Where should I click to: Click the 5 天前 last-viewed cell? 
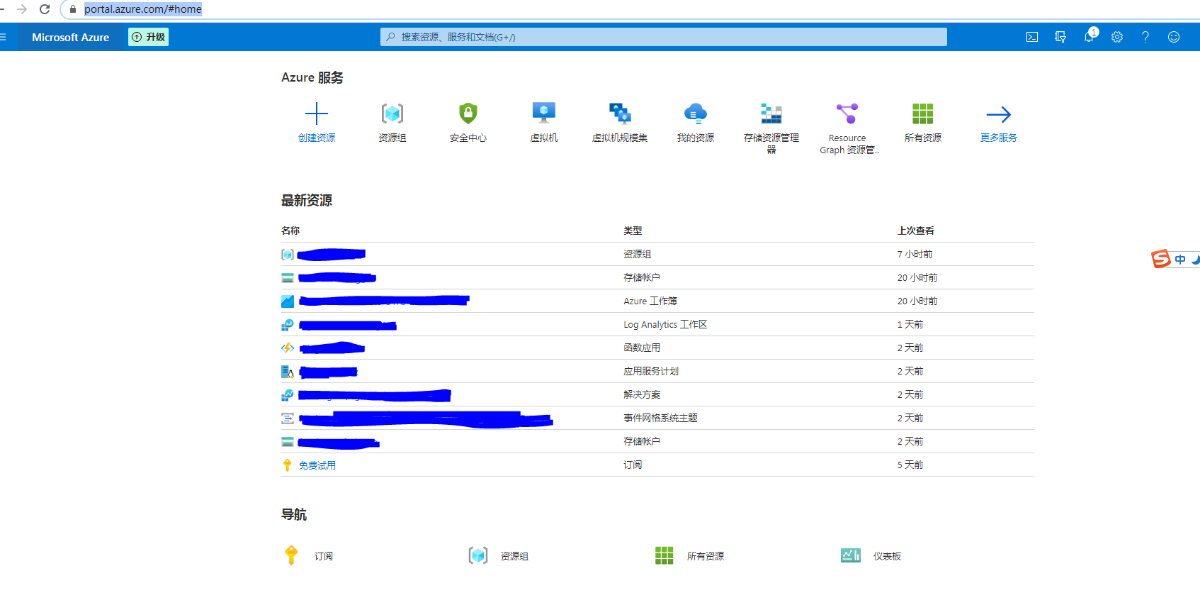910,465
